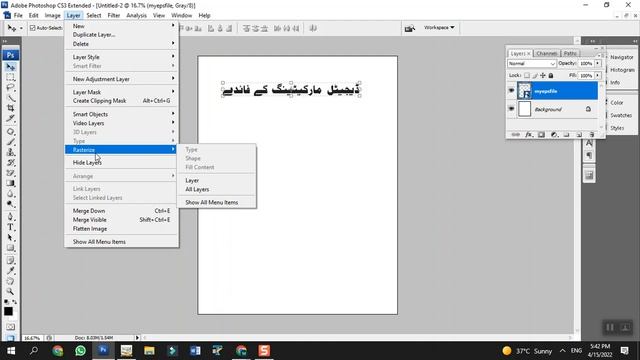Expand the New submenu in Layer menu
Image resolution: width=640 pixels, height=360 pixels.
tap(122, 26)
